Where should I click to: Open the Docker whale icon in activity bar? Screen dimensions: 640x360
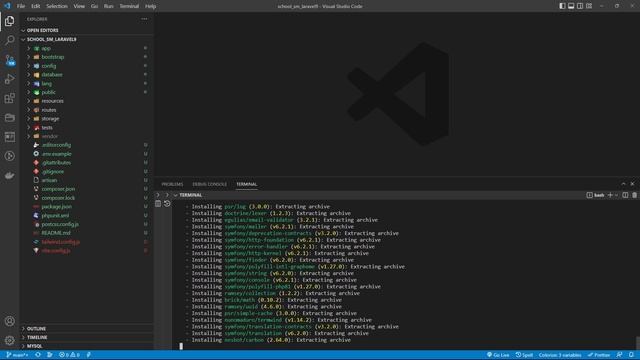click(x=9, y=176)
